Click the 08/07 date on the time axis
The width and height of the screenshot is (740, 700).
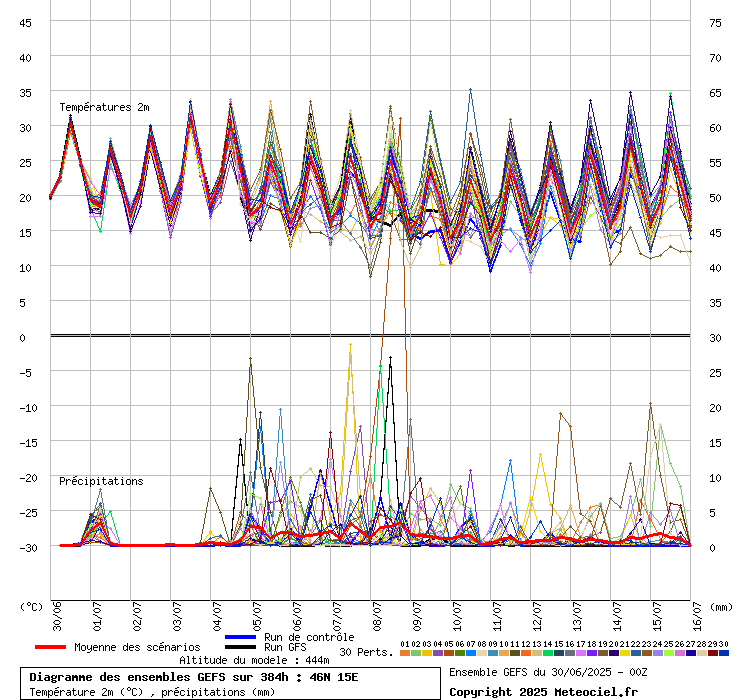coord(377,613)
